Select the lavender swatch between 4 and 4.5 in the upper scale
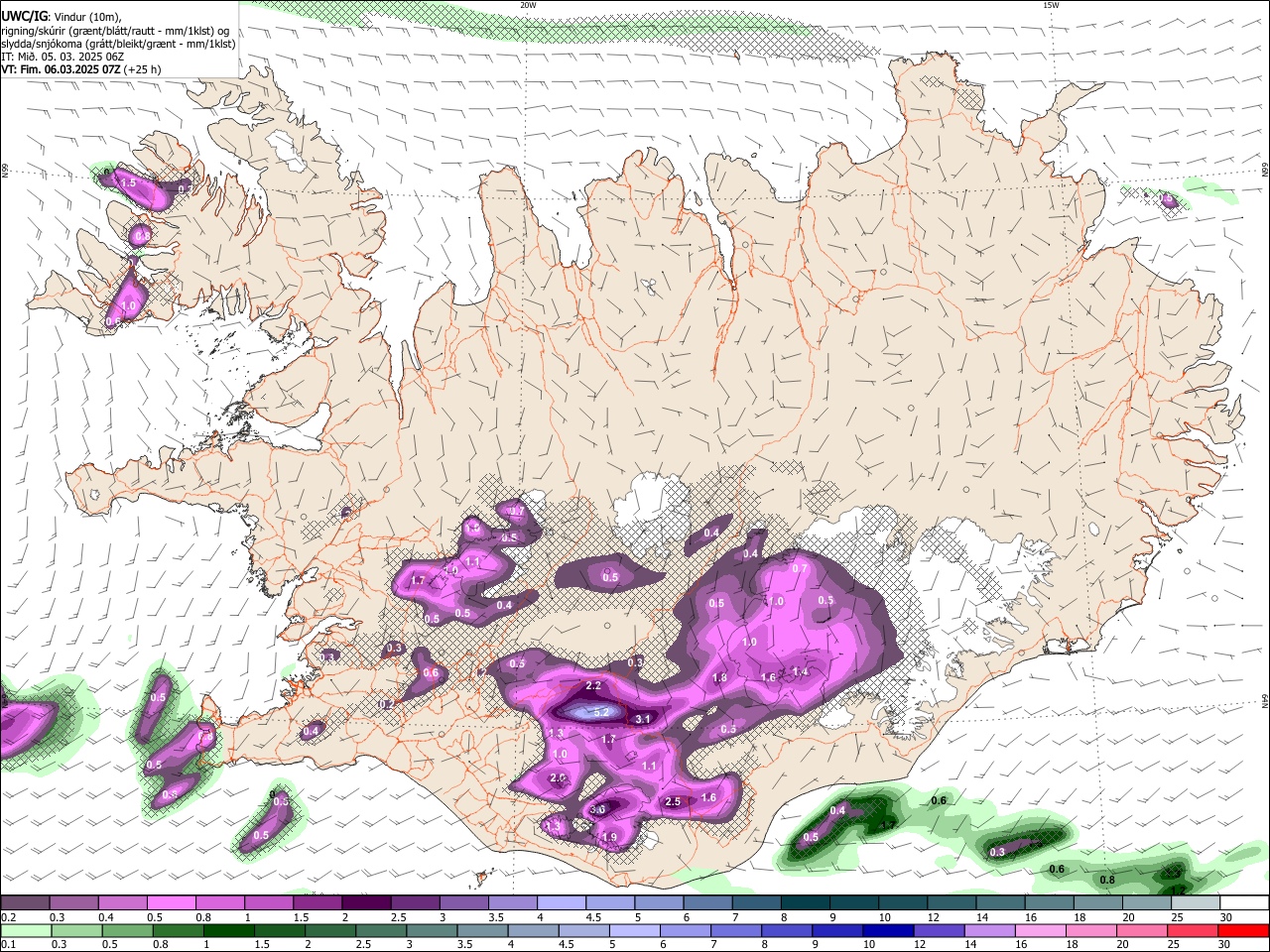The image size is (1270, 952). (x=561, y=902)
